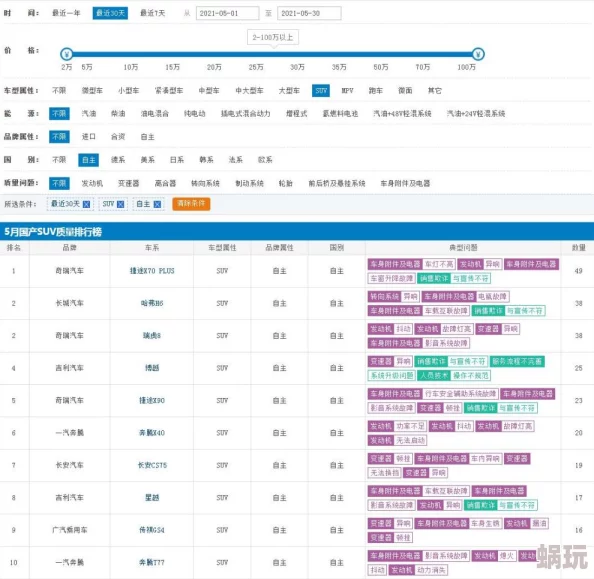Choose 汽油+24V轻混系统 energy option
The width and height of the screenshot is (594, 579).
click(x=475, y=114)
